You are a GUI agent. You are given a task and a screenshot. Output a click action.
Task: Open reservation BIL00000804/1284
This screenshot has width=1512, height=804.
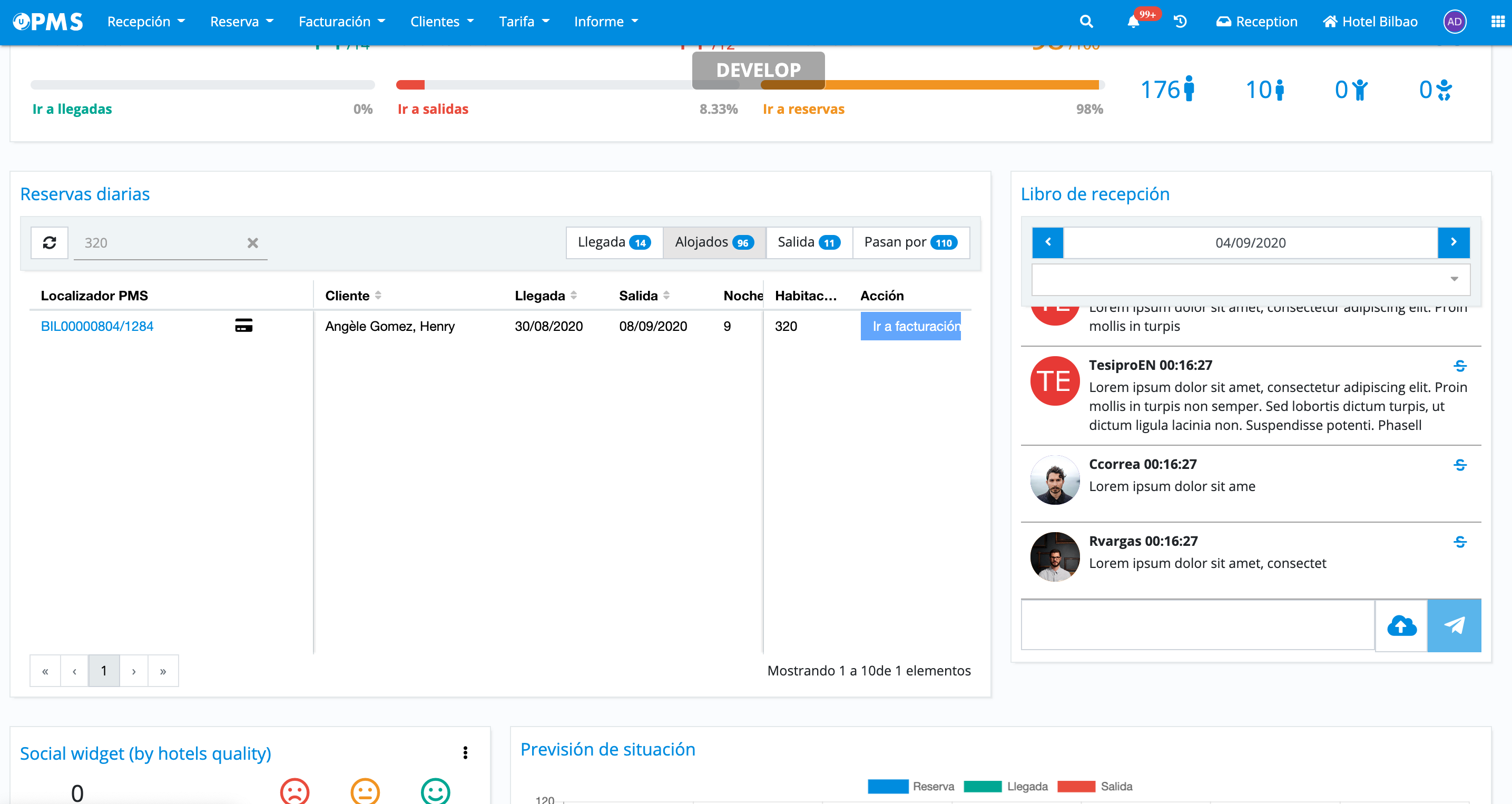tap(97, 326)
